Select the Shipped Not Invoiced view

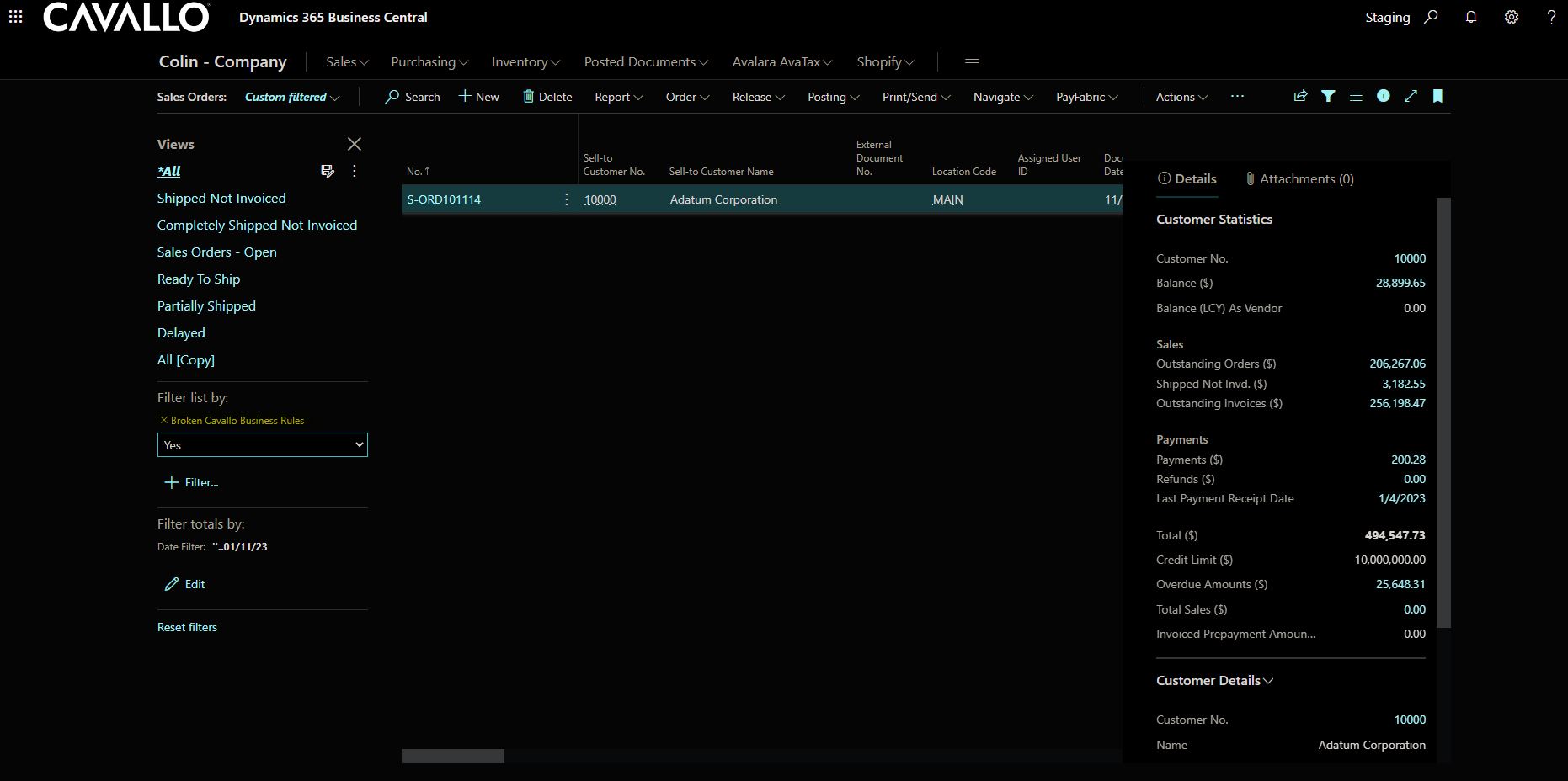coord(221,198)
